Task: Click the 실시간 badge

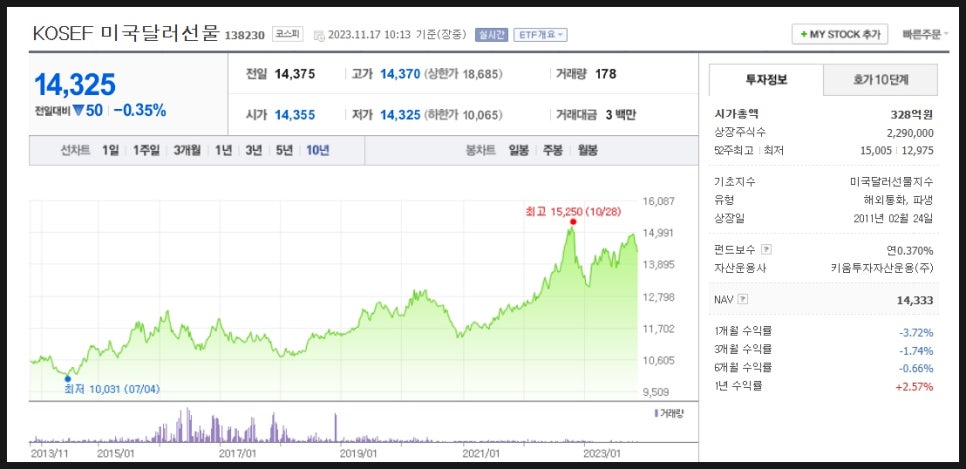Action: (491, 35)
